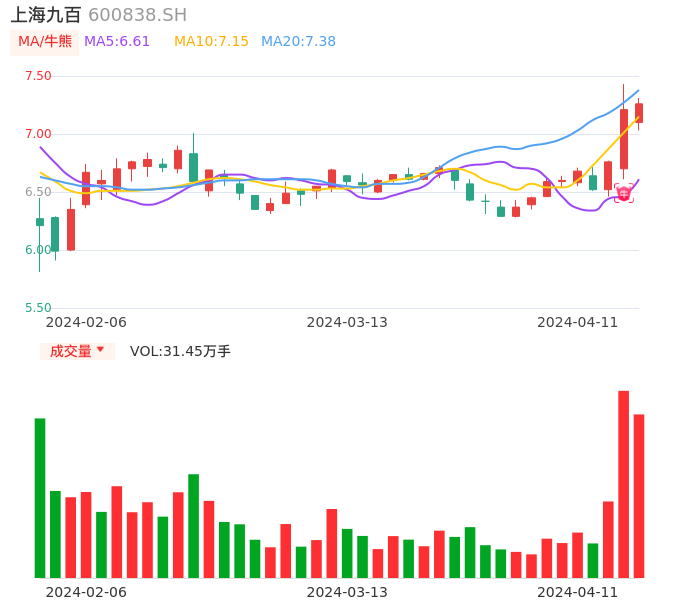
Task: Click the 2024-02-06 date under volume chart
Action: click(86, 592)
